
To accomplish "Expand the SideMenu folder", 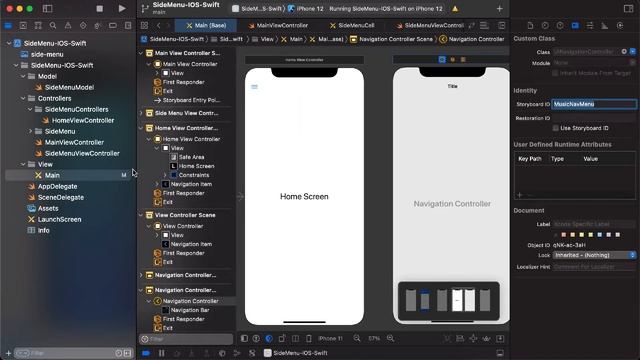I will (30, 131).
